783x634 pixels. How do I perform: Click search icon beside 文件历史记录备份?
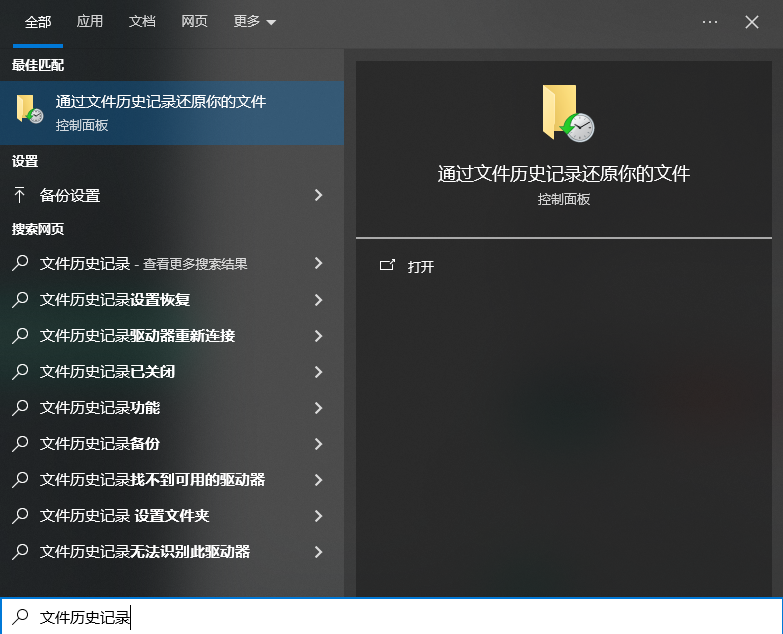click(x=20, y=444)
